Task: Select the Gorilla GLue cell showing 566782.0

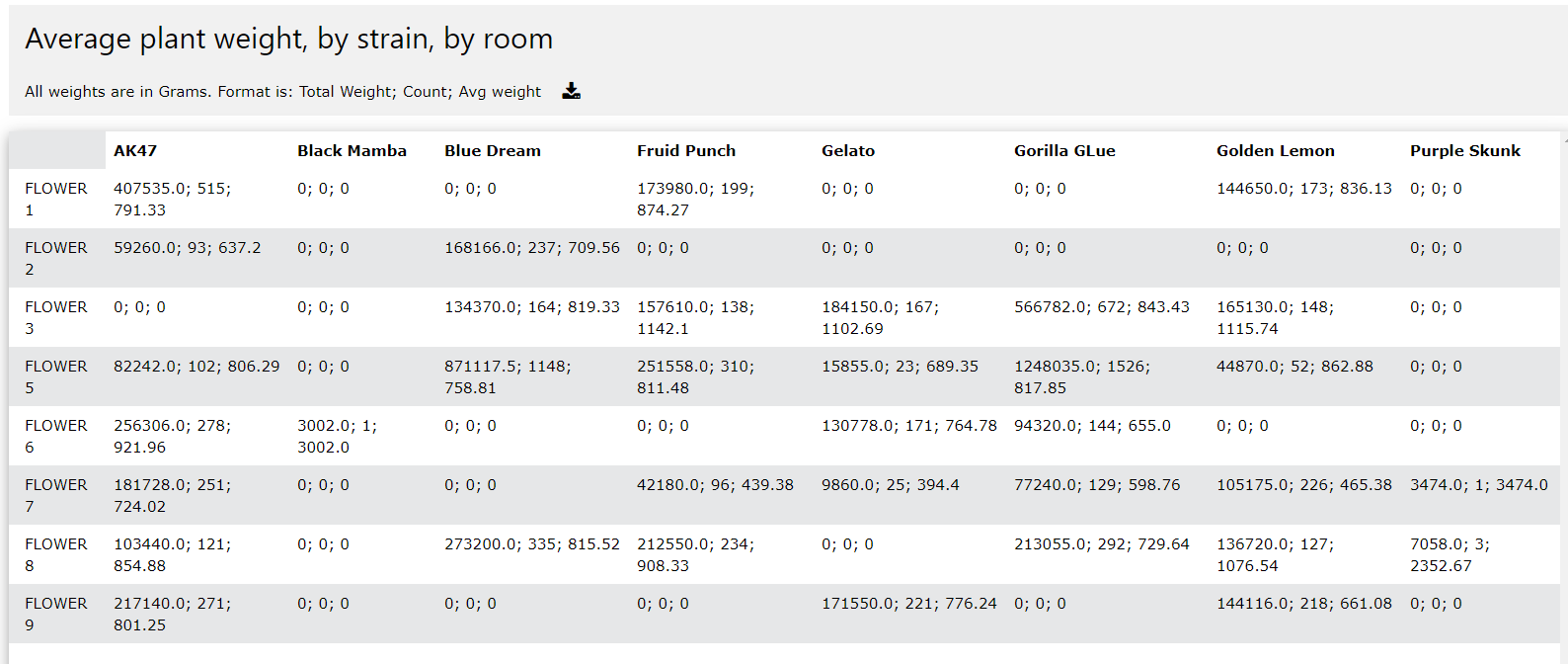Action: (x=1101, y=307)
